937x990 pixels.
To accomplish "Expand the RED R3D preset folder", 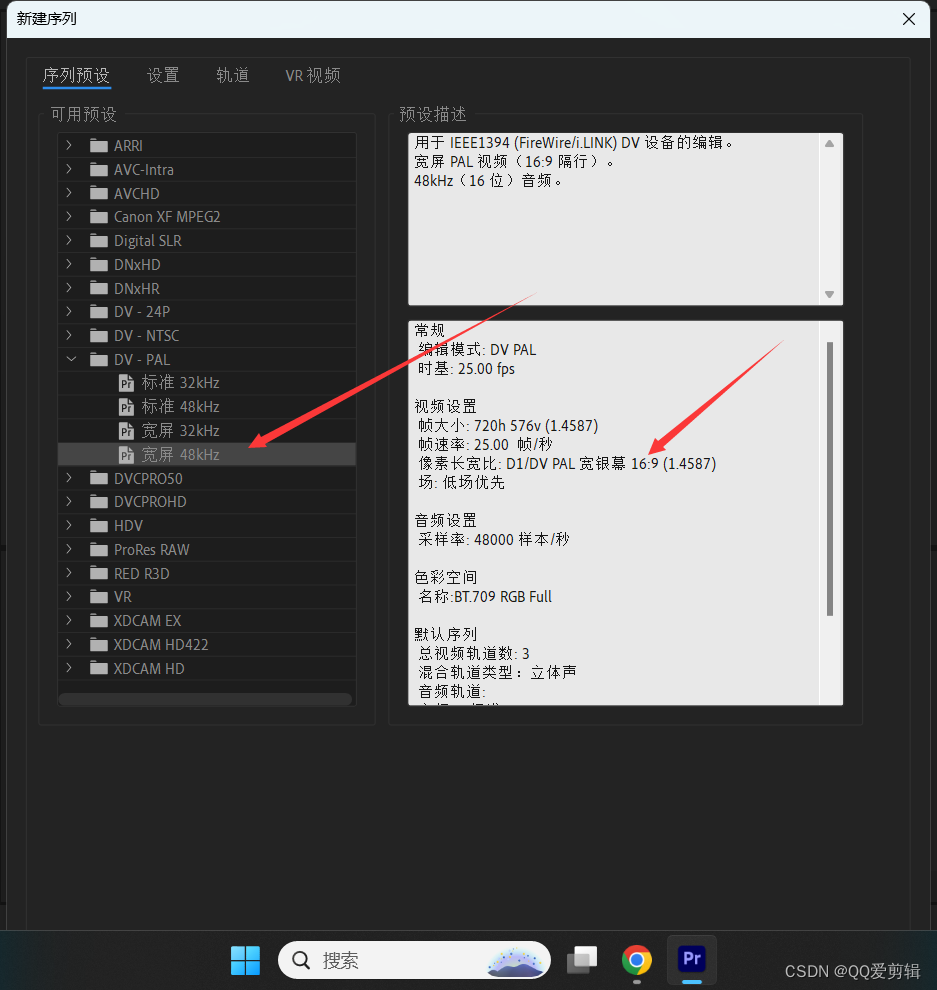I will tap(69, 573).
